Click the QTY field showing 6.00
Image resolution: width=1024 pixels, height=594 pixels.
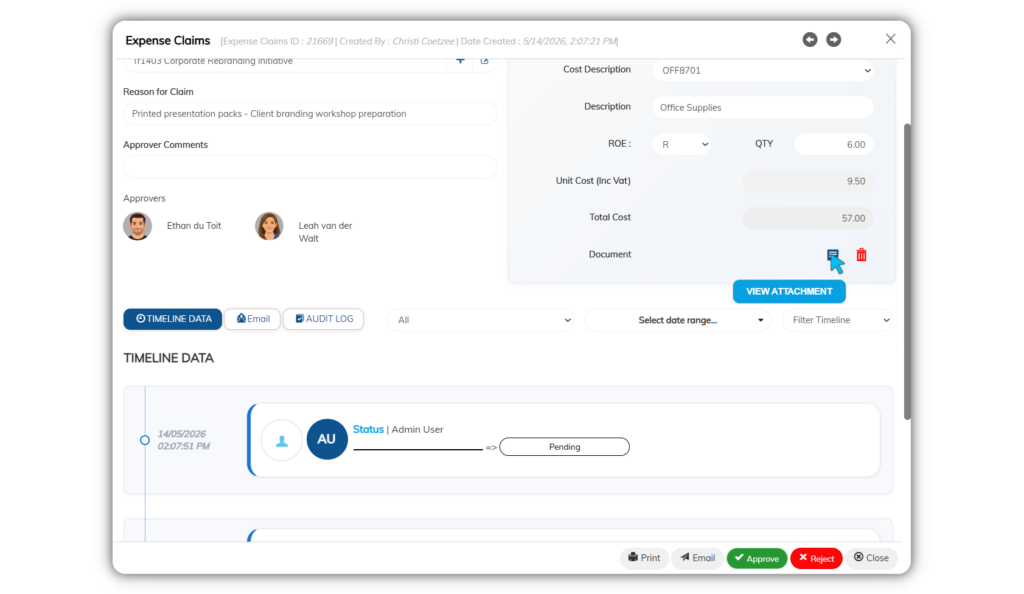point(833,144)
